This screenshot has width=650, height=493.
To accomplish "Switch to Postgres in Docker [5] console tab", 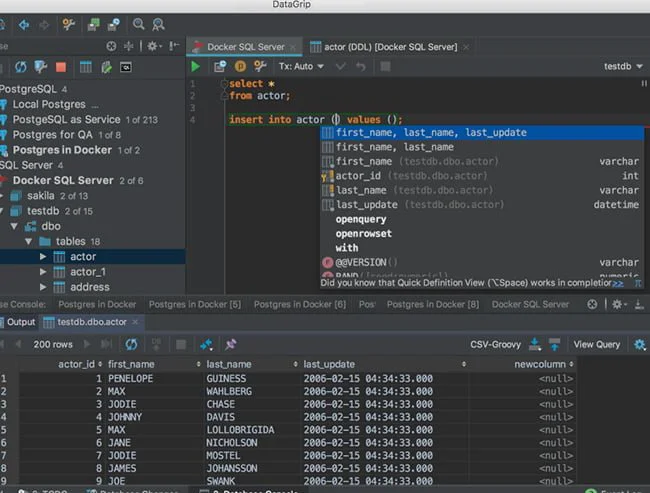I will point(195,304).
